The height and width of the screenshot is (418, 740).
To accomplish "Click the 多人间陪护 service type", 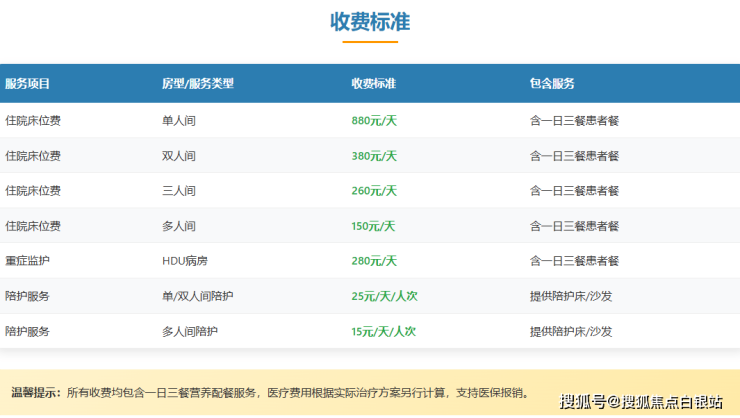I will click(x=190, y=331).
